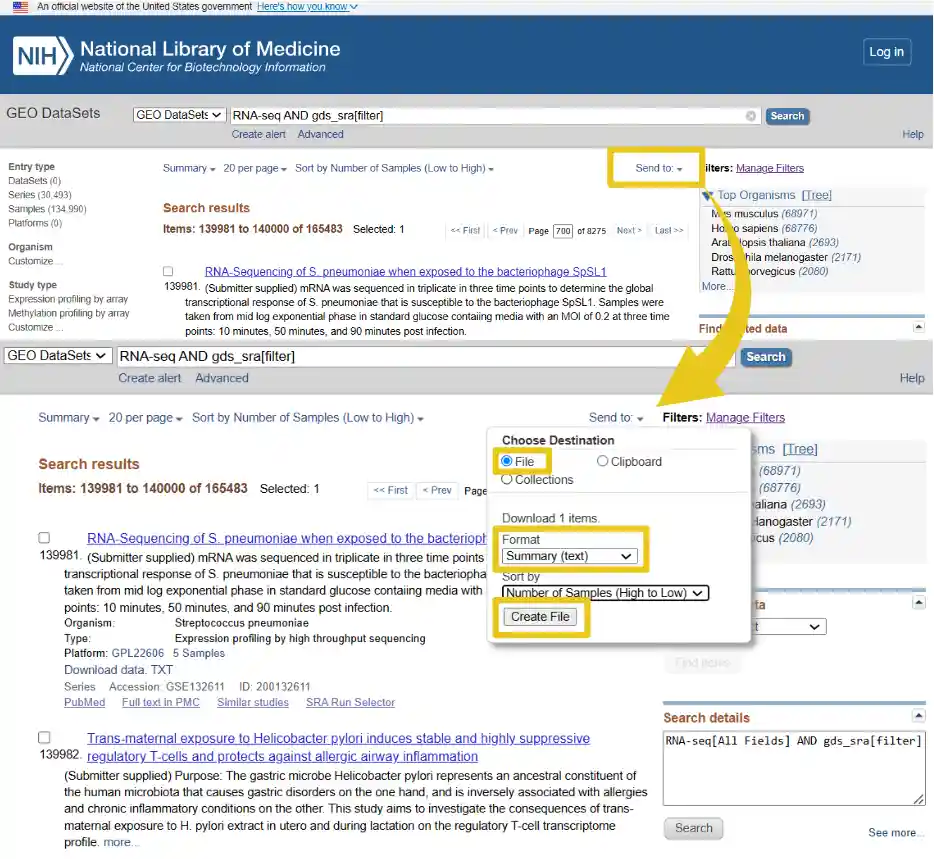Open the partially hidden dropdown under Find related data
This screenshot has width=934, height=859.
(789, 626)
